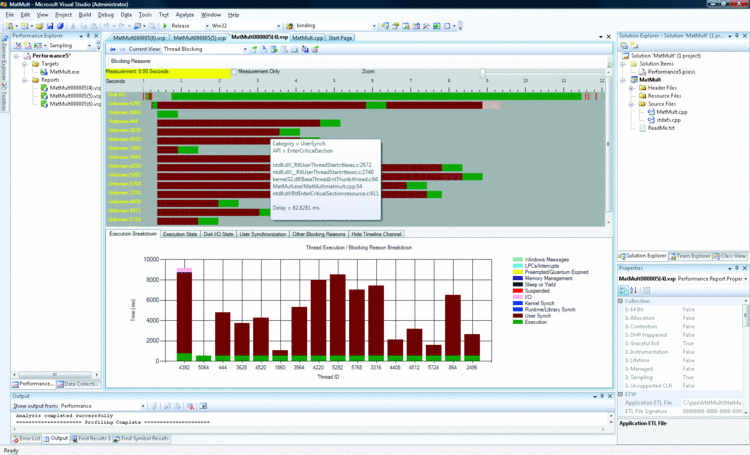The image size is (750, 455).
Task: Pin the Solution Explorer panel via auto-hide icon
Action: 737,36
